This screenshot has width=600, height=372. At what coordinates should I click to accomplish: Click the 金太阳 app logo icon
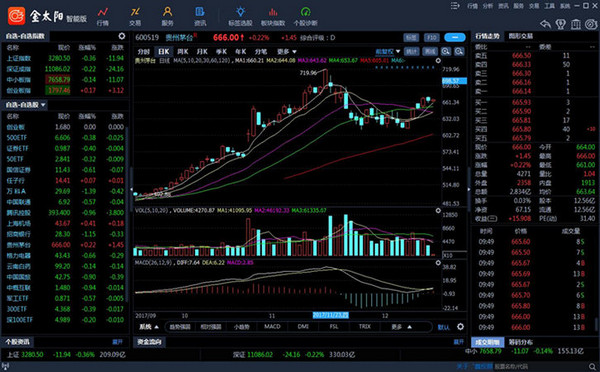click(x=16, y=16)
